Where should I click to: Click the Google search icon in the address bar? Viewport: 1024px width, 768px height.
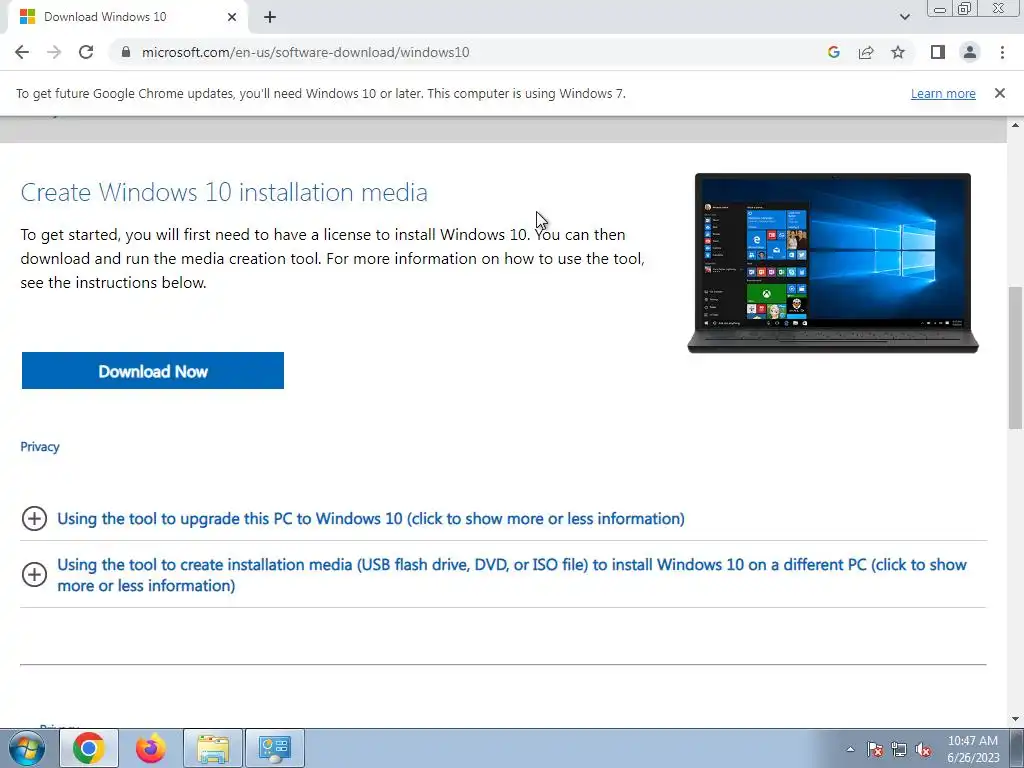[833, 52]
